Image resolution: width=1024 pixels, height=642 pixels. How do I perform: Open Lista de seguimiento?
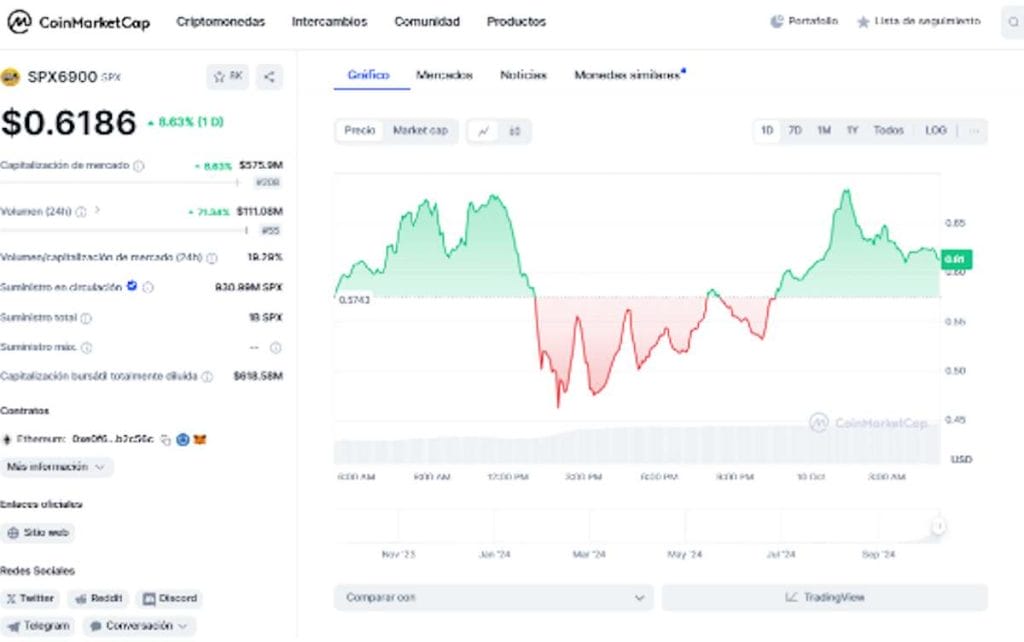coord(919,22)
